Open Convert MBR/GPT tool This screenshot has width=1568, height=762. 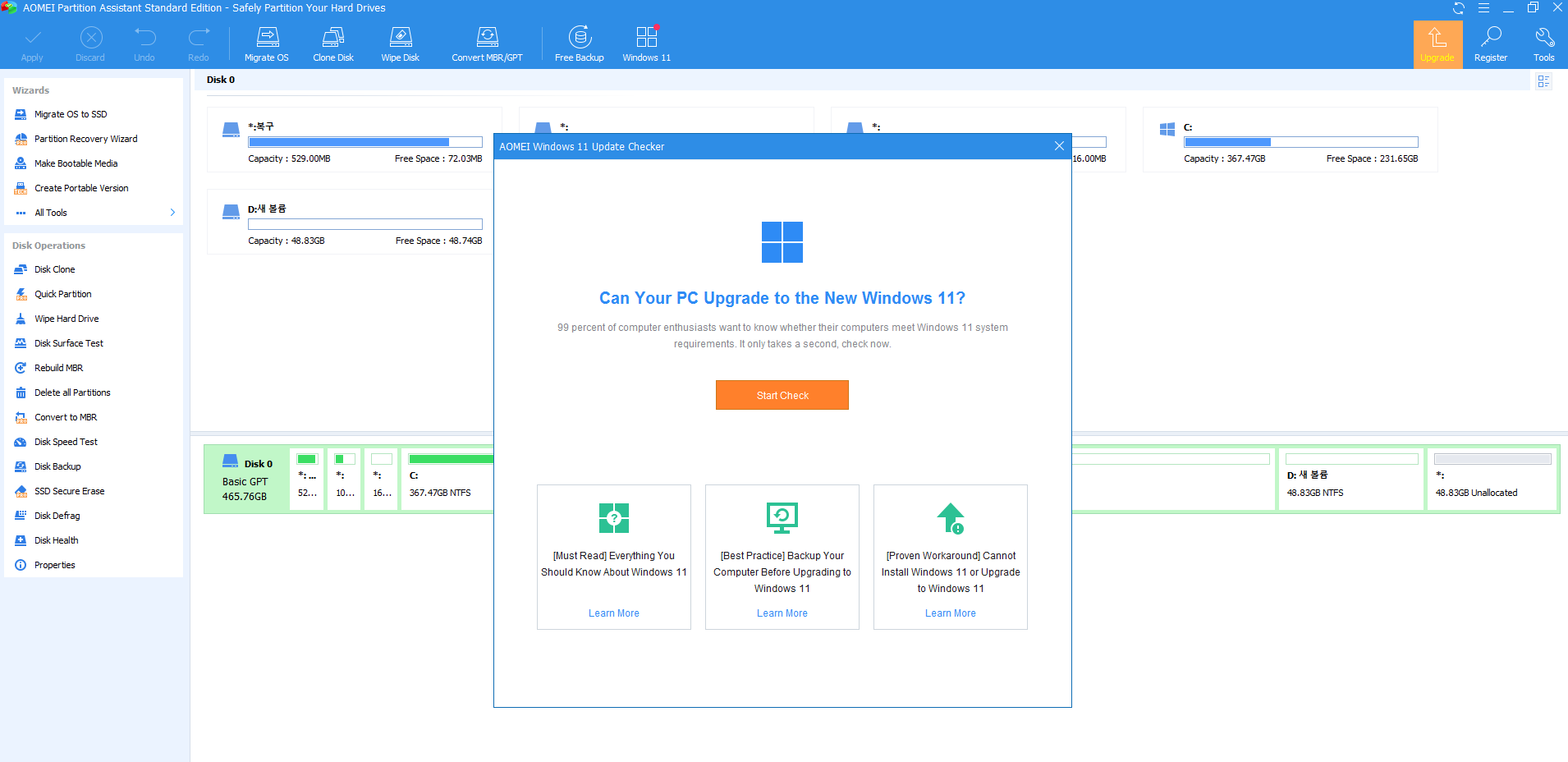[487, 44]
